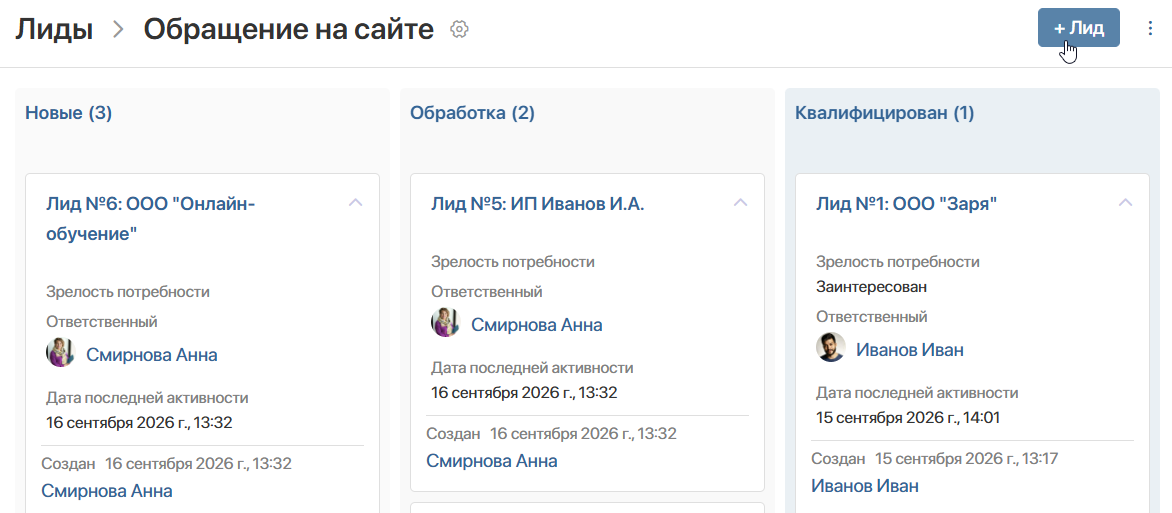Image resolution: width=1172 pixels, height=513 pixels.
Task: Click the Квалифицирован (1) column header
Action: tap(885, 113)
